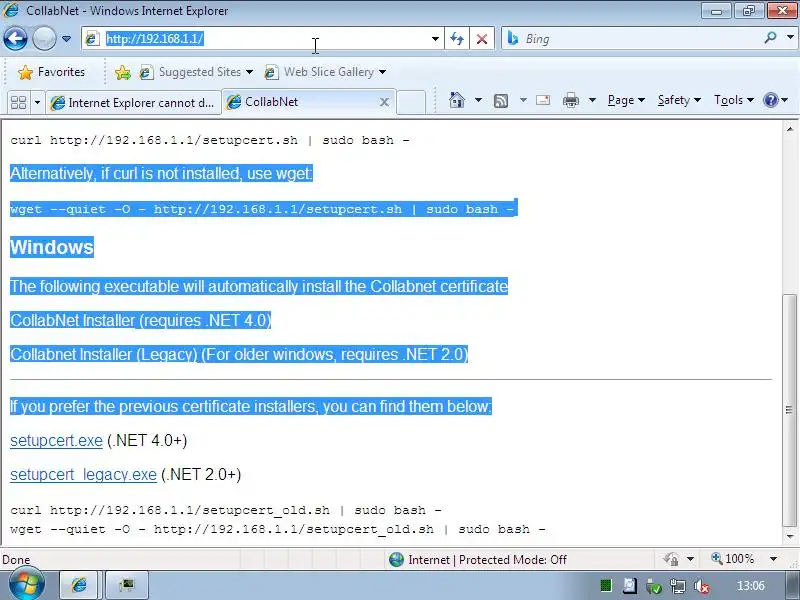
Task: Open a new blank tab
Action: [x=411, y=102]
